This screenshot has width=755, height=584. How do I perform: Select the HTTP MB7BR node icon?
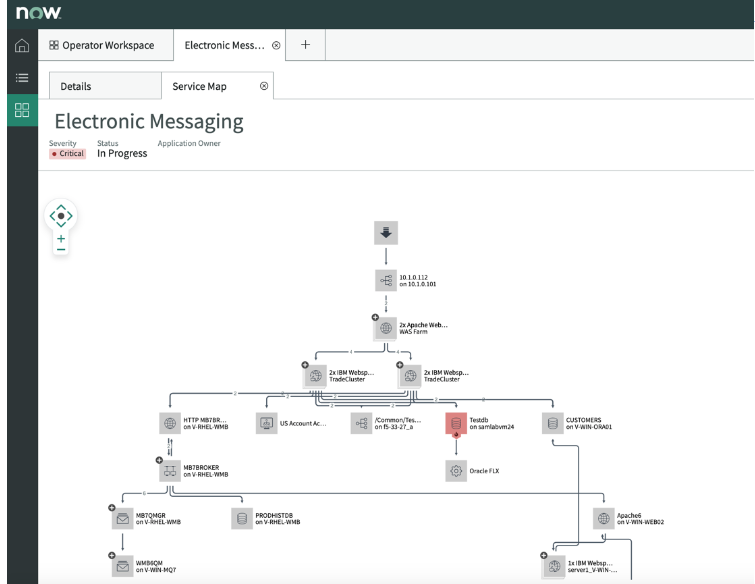click(170, 424)
